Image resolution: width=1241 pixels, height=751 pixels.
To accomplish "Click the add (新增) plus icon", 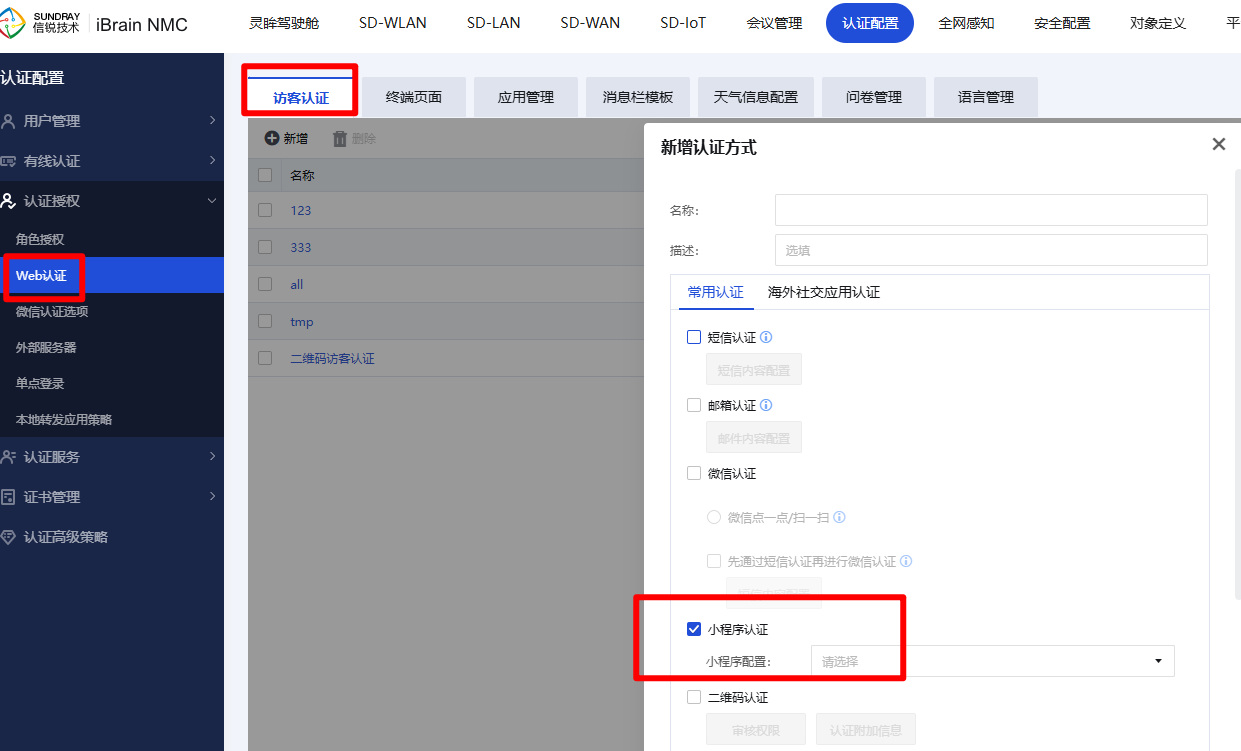I will pyautogui.click(x=271, y=138).
